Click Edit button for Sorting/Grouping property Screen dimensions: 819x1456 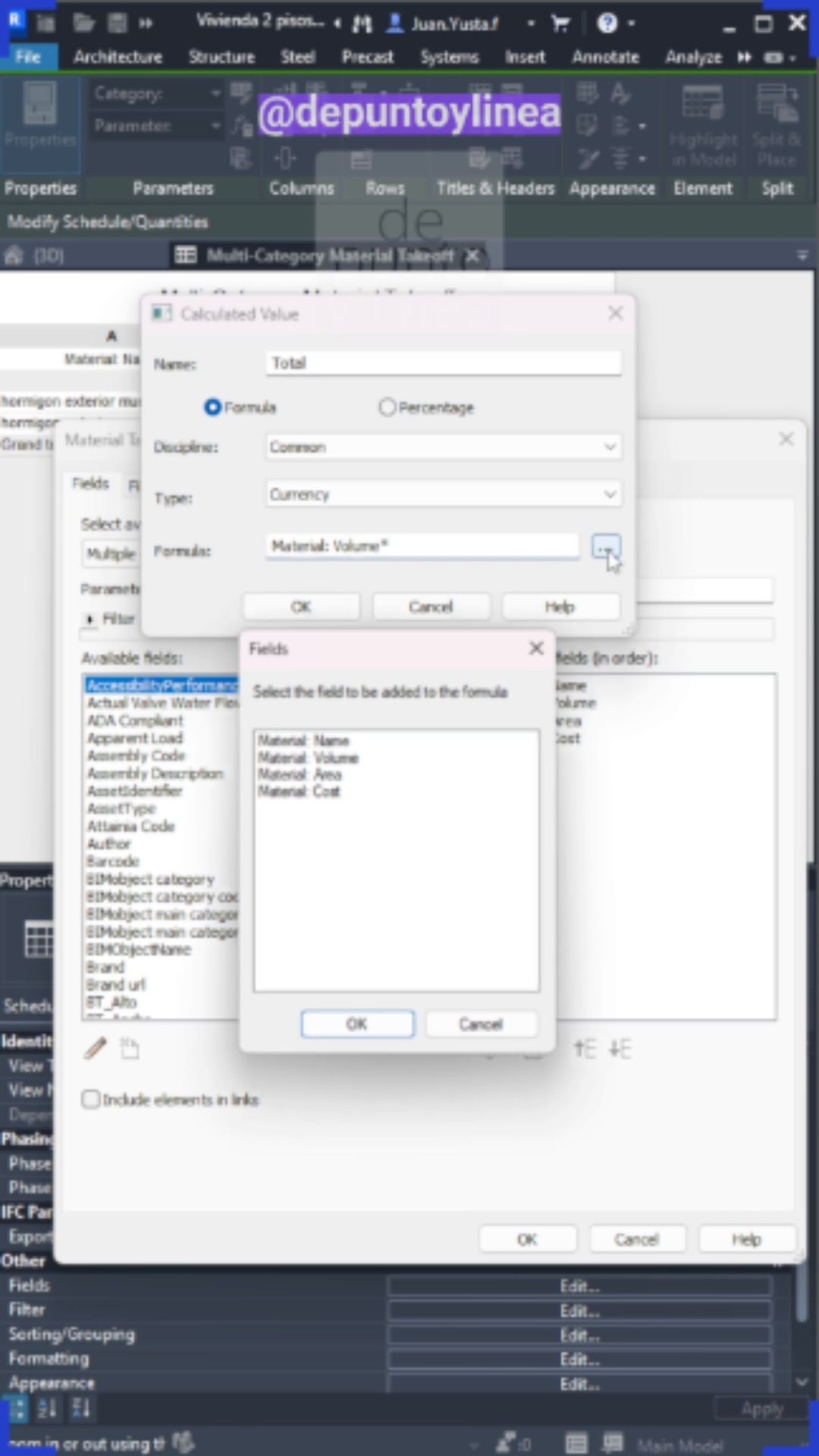[580, 1335]
